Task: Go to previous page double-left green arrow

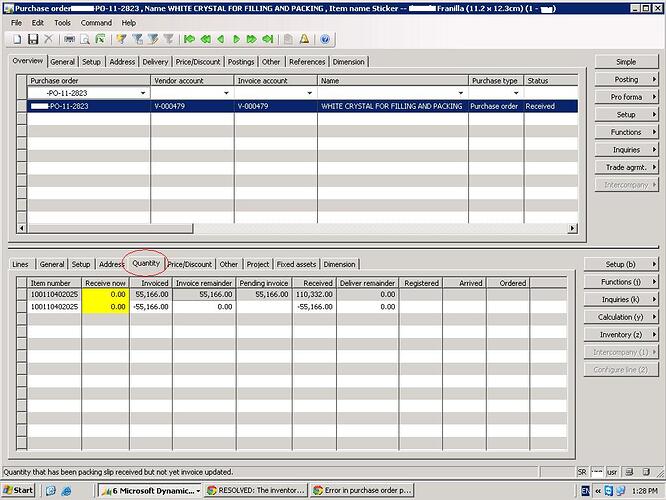Action: coord(205,40)
